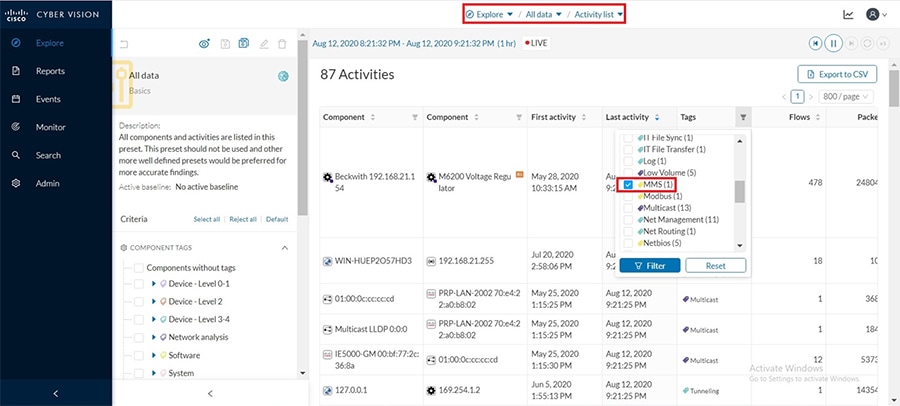The width and height of the screenshot is (900, 406).
Task: Go to the next page arrow
Action: (810, 97)
